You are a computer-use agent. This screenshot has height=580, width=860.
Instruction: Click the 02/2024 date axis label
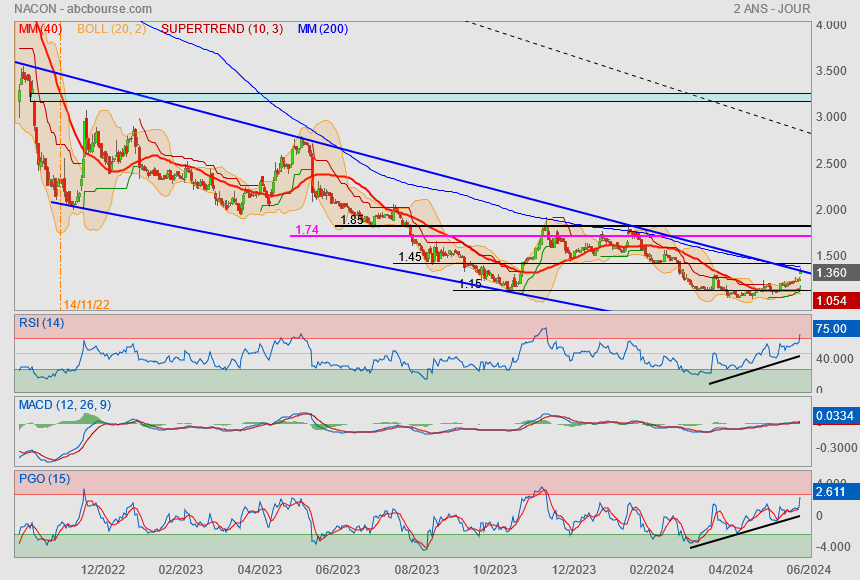point(652,570)
